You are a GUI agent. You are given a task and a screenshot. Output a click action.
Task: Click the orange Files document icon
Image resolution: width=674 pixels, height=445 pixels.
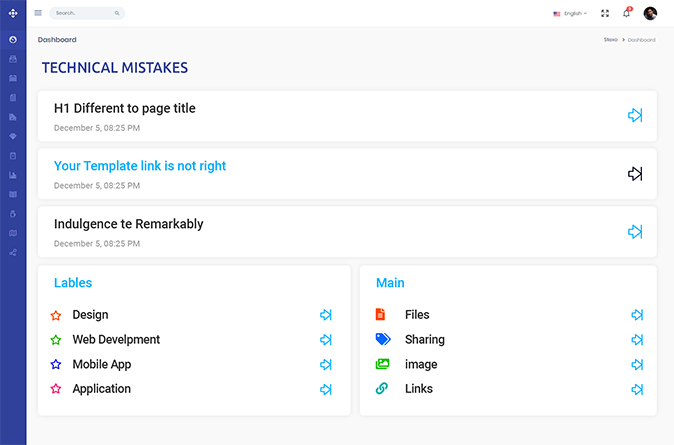coord(380,314)
